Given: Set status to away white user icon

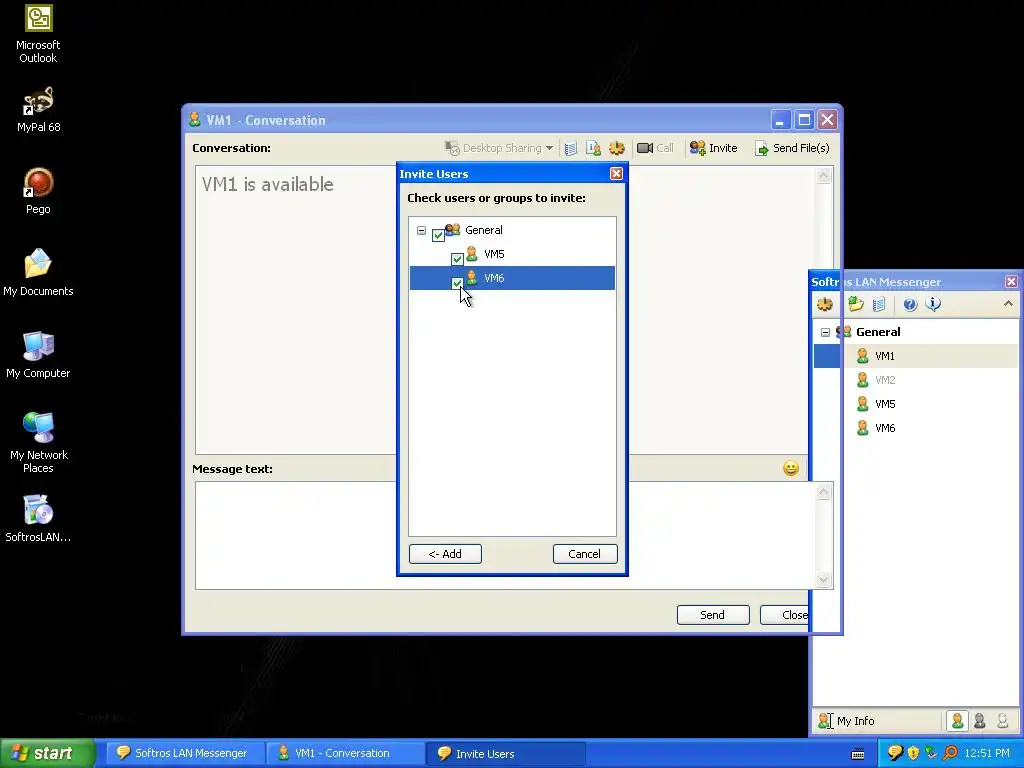Looking at the screenshot, I should pyautogui.click(x=1002, y=721).
